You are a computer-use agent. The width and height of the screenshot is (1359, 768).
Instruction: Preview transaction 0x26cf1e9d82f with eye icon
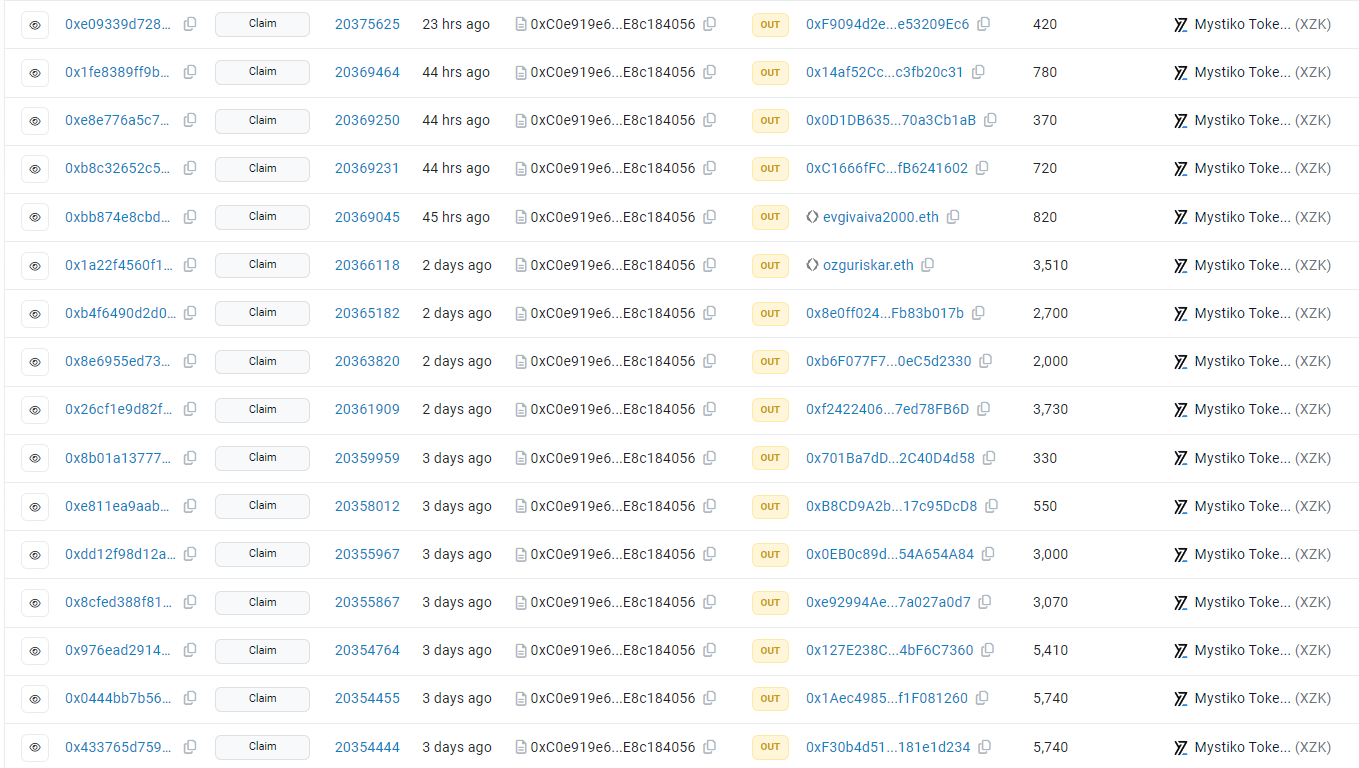pos(35,409)
